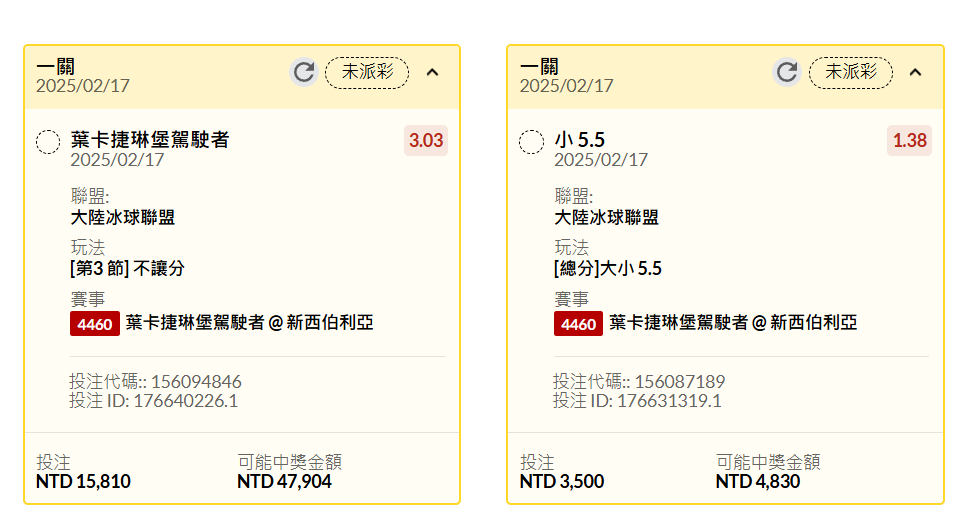Image resolution: width=974 pixels, height=518 pixels.
Task: Select the 葉卡捷琳堡駕駛者 radio circle
Action: pos(48,141)
